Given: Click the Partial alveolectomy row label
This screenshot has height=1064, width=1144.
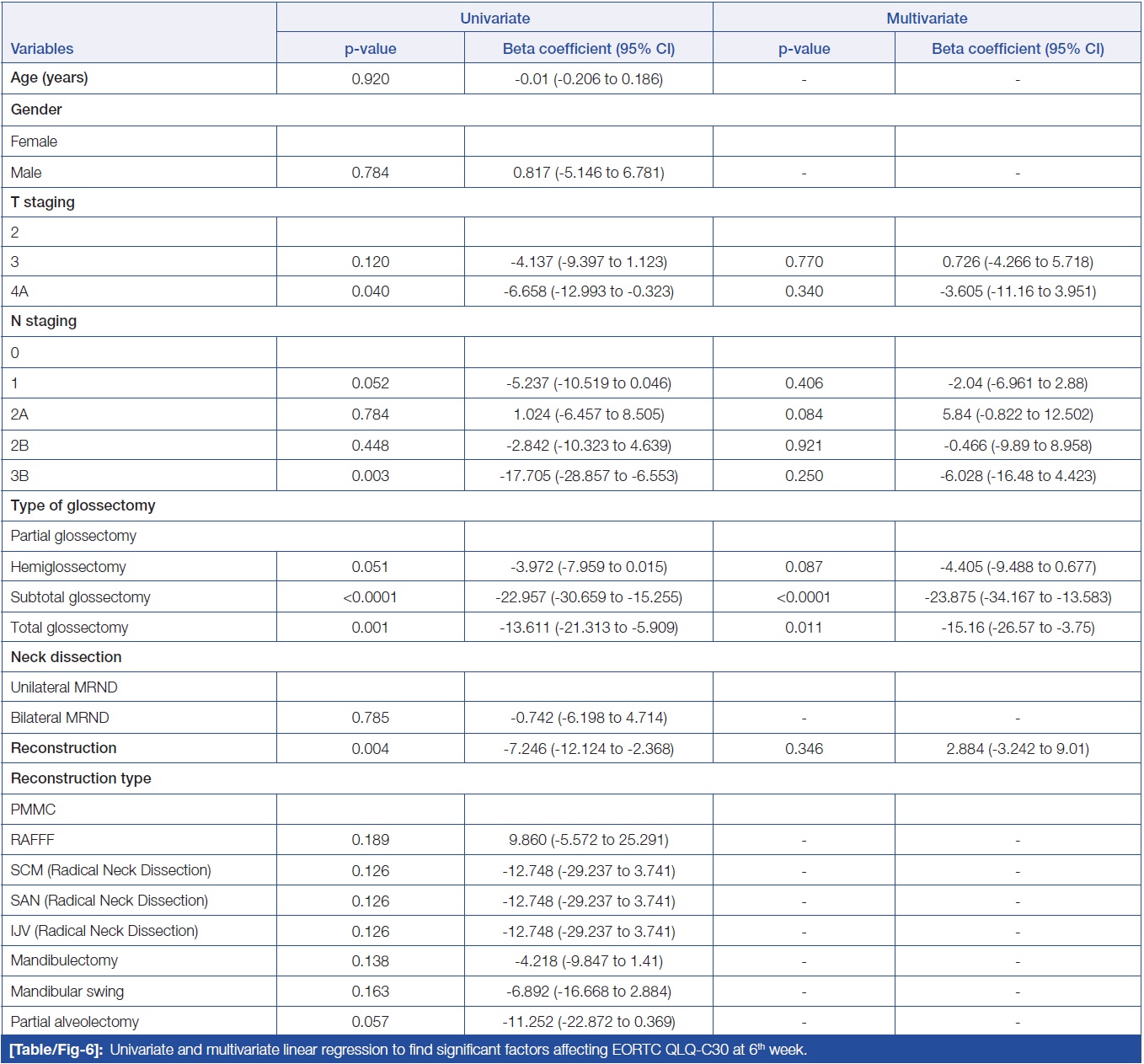Looking at the screenshot, I should point(74,1022).
